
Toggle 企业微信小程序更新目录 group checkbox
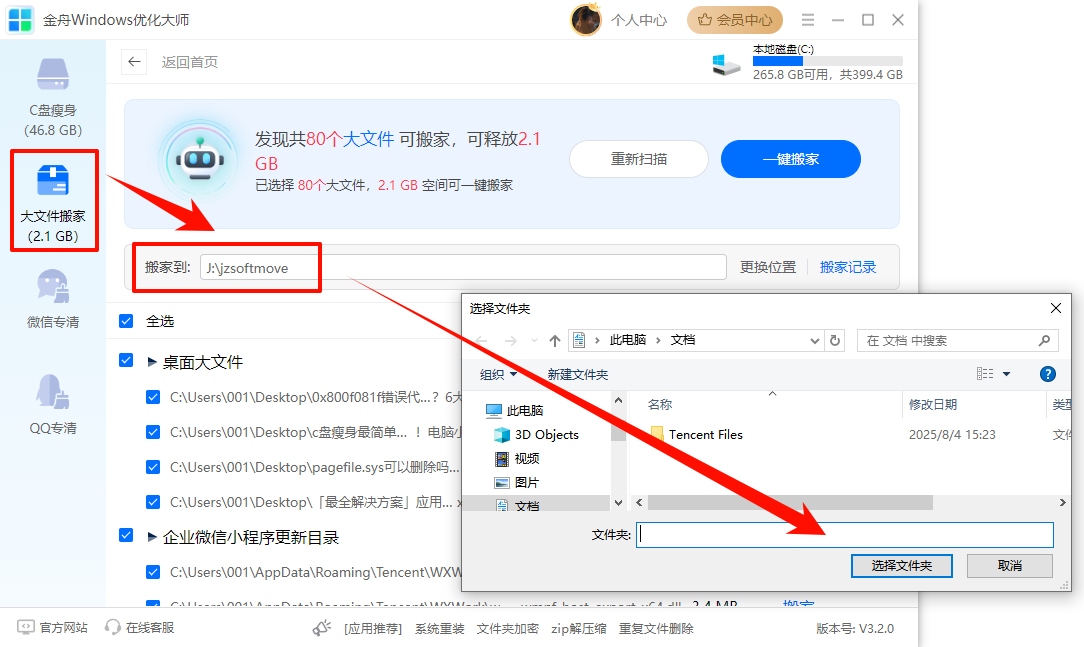coord(126,535)
